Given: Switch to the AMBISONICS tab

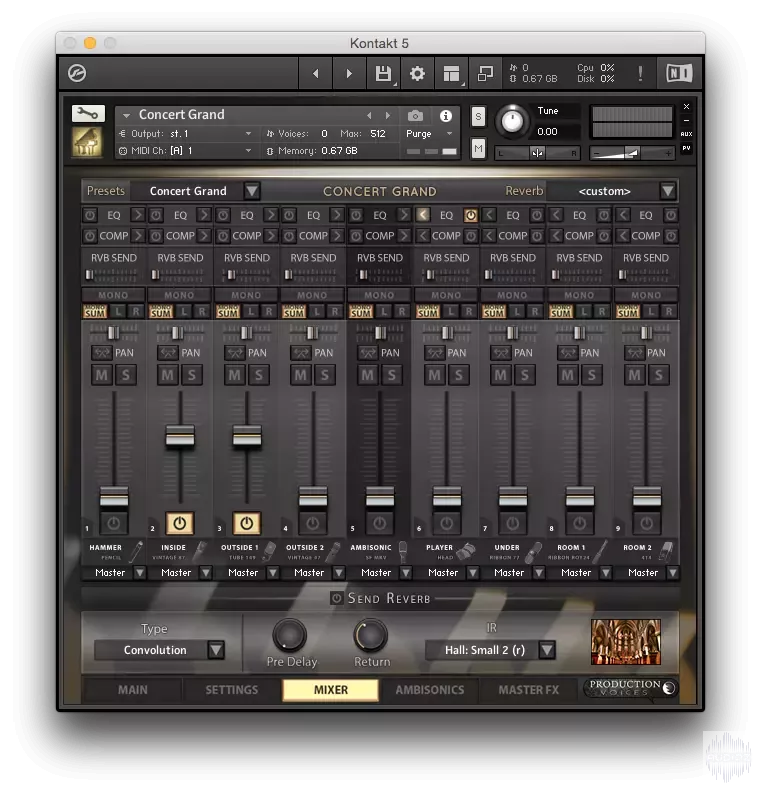Looking at the screenshot, I should (x=430, y=690).
